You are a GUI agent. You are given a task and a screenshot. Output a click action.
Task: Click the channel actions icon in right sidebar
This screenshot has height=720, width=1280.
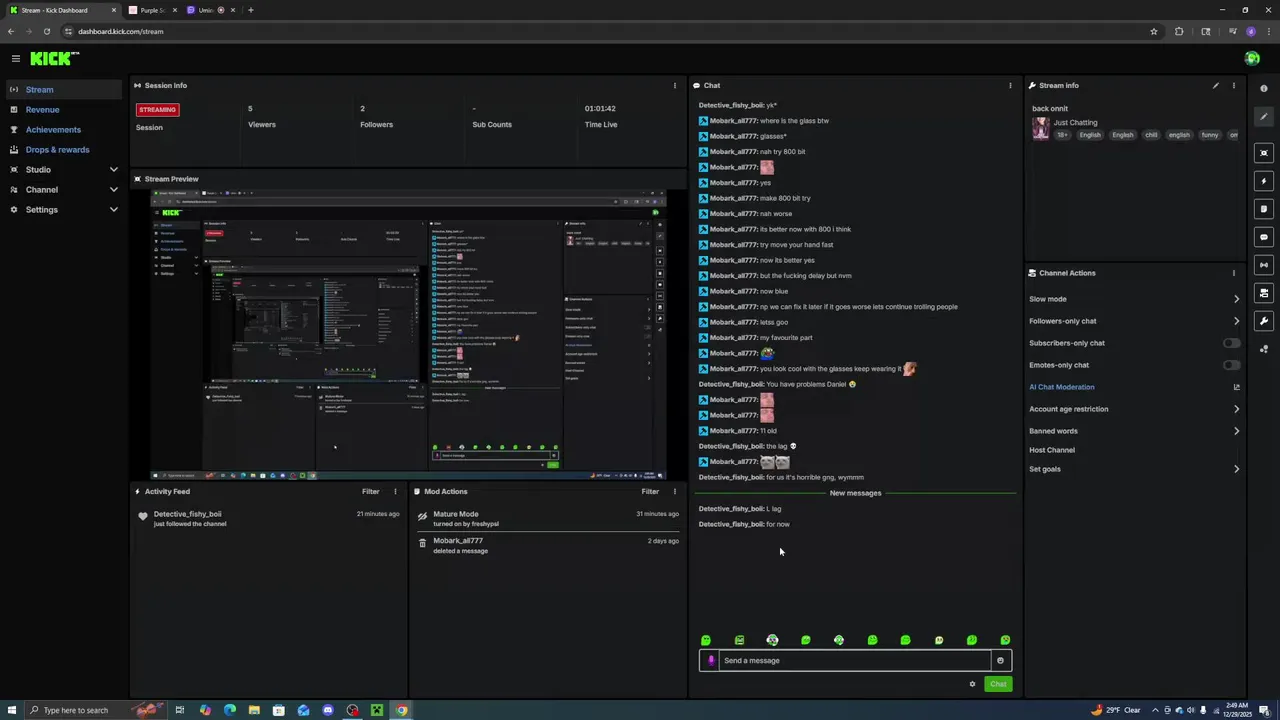1264,293
